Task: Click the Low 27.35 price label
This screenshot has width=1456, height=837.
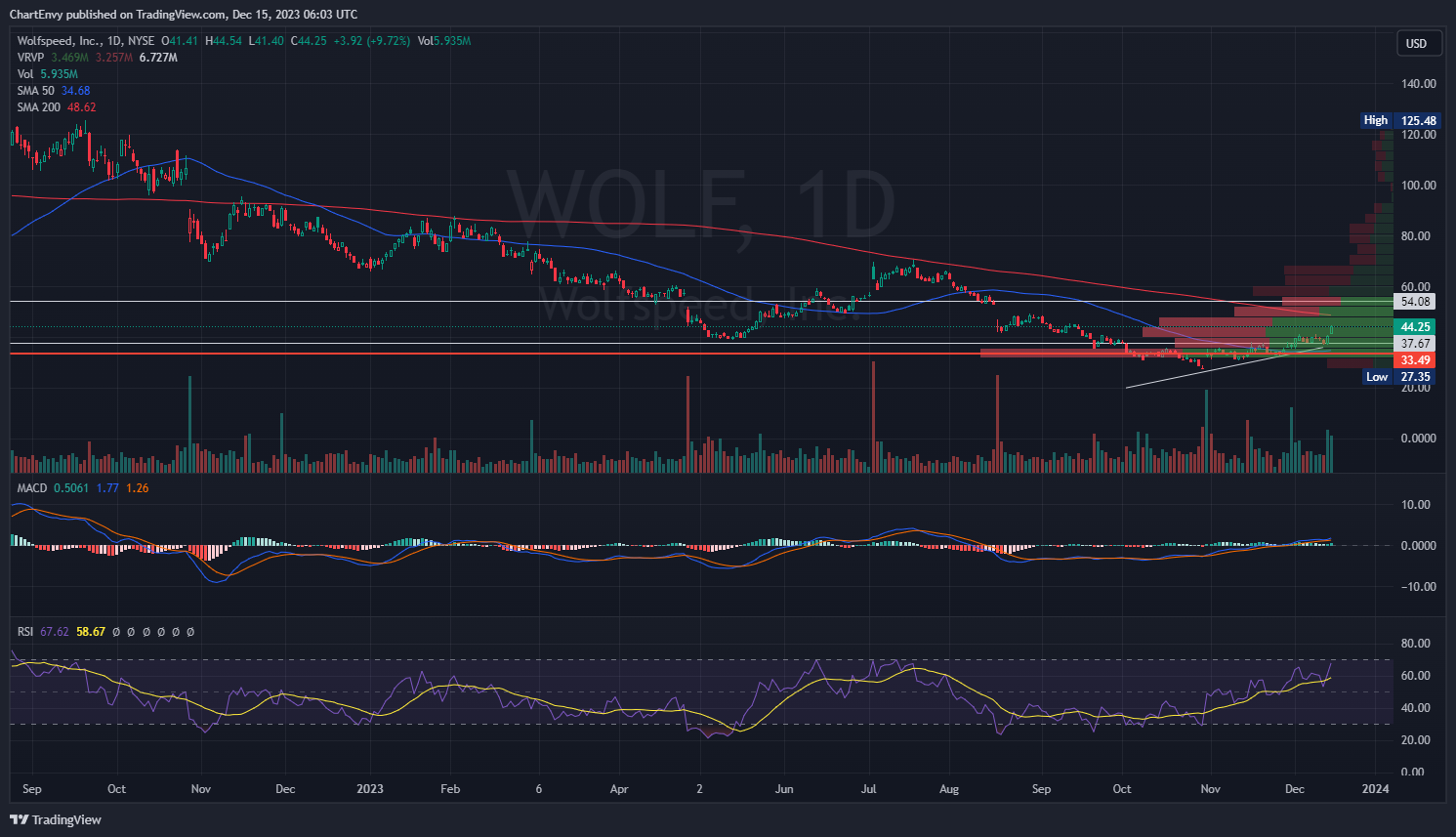Action: [1402, 377]
